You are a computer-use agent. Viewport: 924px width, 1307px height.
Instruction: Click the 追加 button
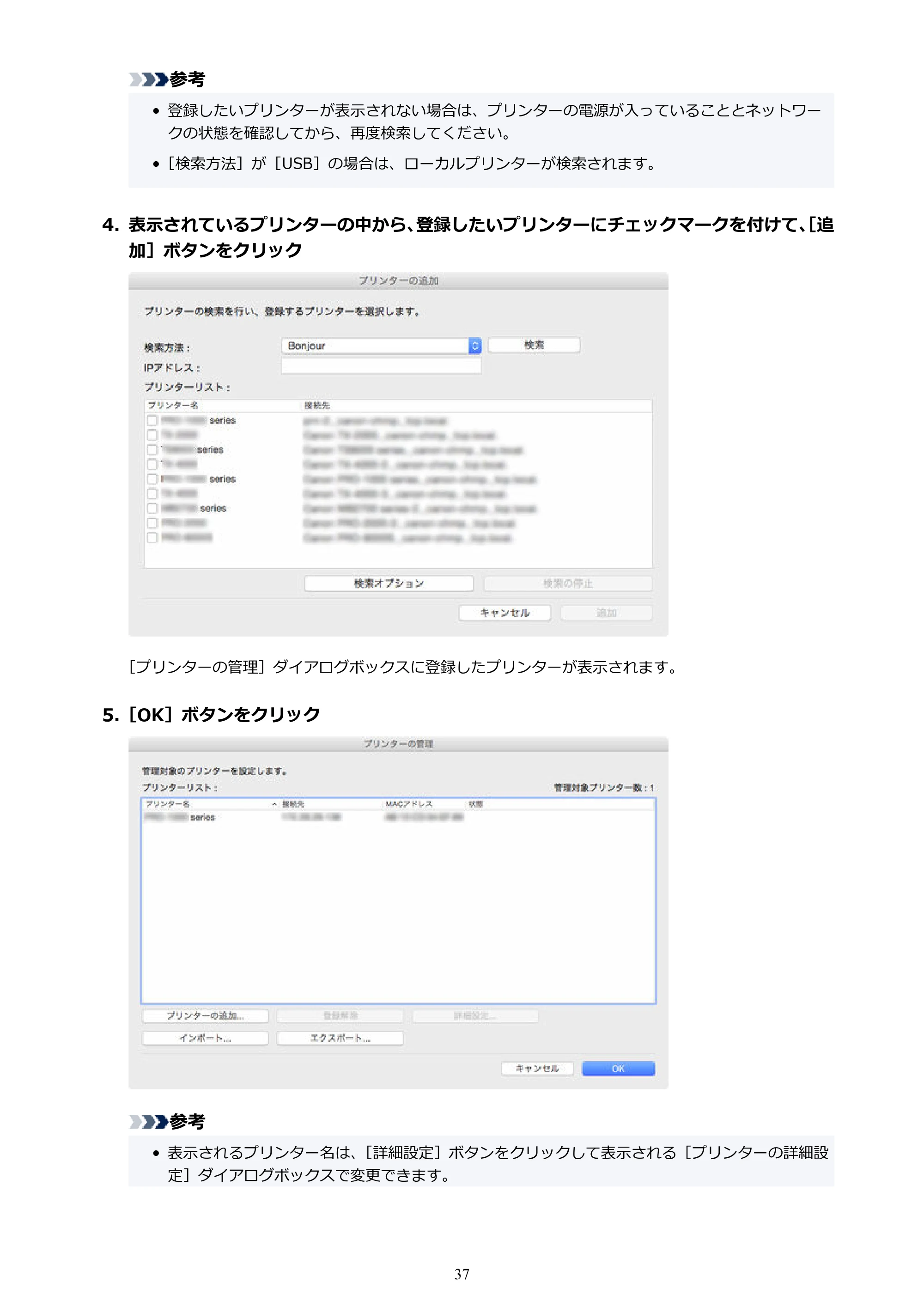click(x=606, y=613)
